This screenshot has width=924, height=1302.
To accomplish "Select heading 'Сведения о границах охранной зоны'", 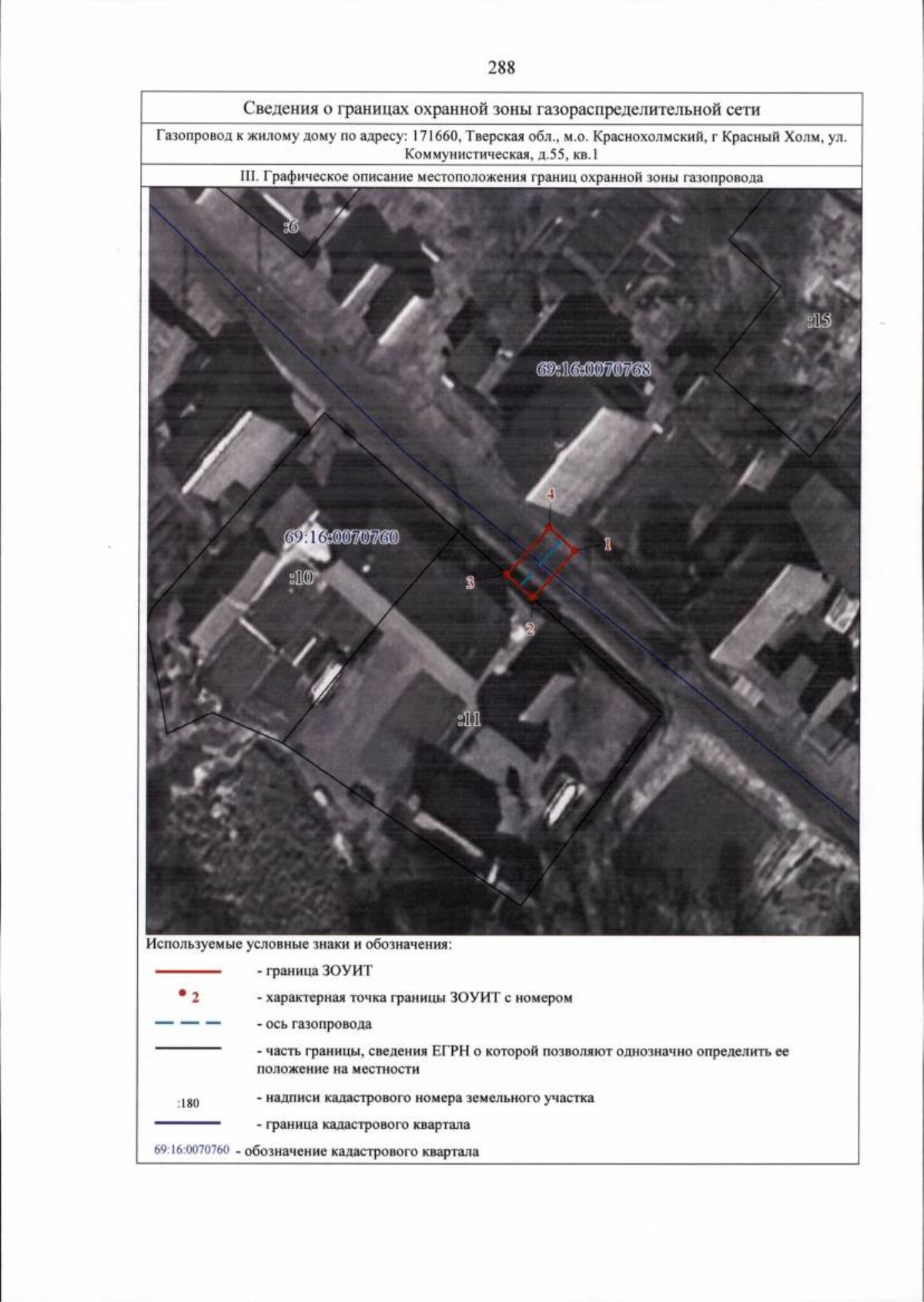I will tap(501, 108).
